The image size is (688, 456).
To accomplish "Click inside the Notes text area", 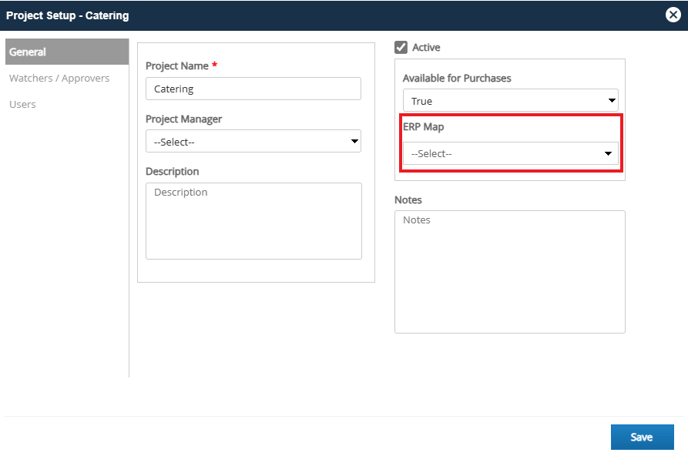I will 510,272.
